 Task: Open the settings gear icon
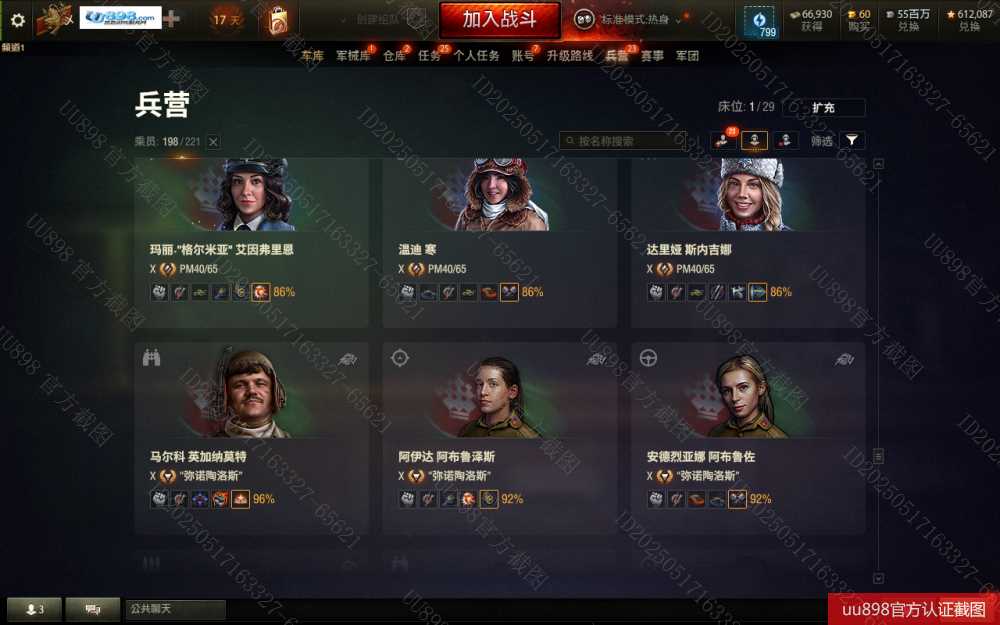point(18,20)
